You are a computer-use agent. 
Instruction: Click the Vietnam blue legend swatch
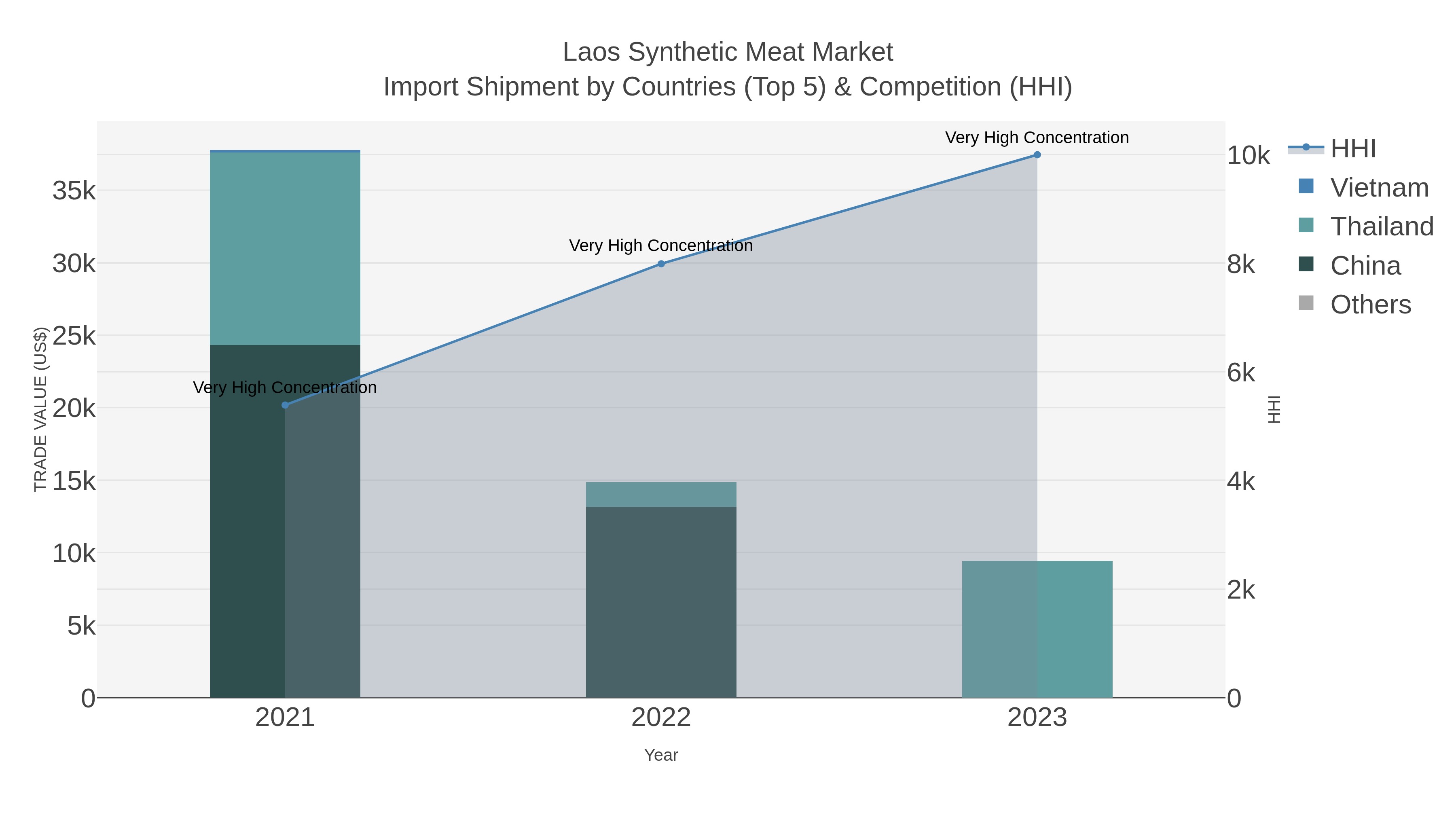tap(1306, 186)
